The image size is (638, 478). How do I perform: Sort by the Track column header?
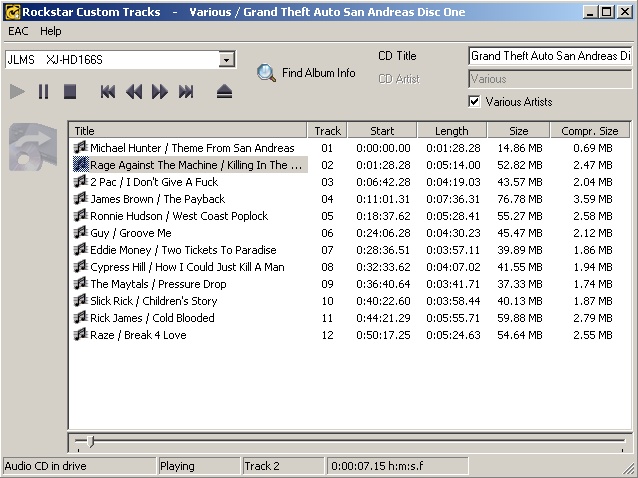[x=327, y=131]
